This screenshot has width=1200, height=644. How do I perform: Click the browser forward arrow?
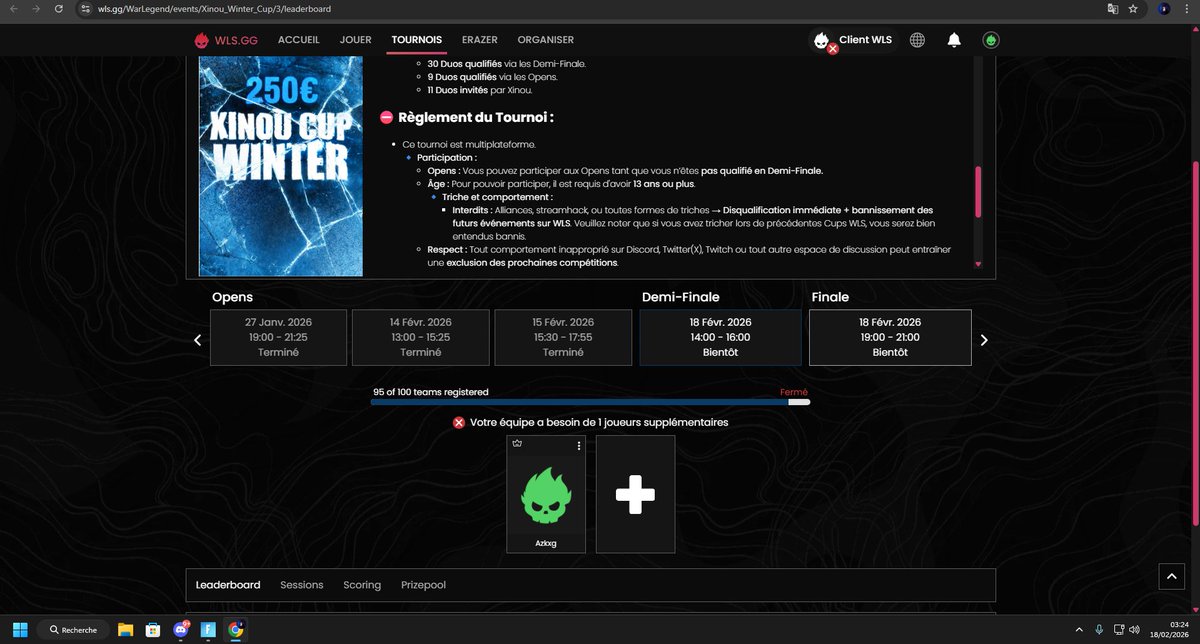(x=37, y=9)
